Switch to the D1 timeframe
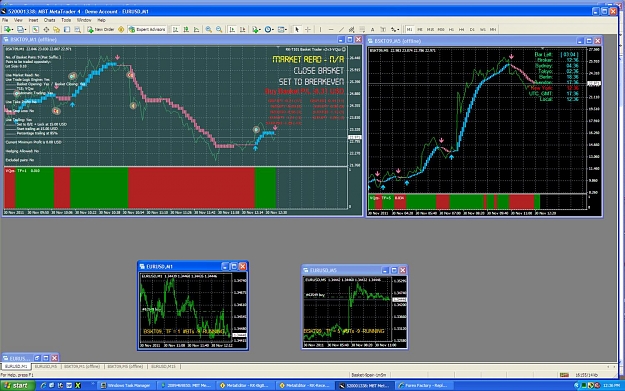 click(472, 29)
